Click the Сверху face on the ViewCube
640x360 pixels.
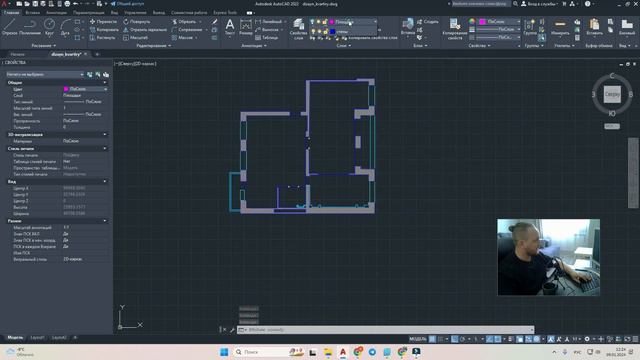[x=612, y=94]
